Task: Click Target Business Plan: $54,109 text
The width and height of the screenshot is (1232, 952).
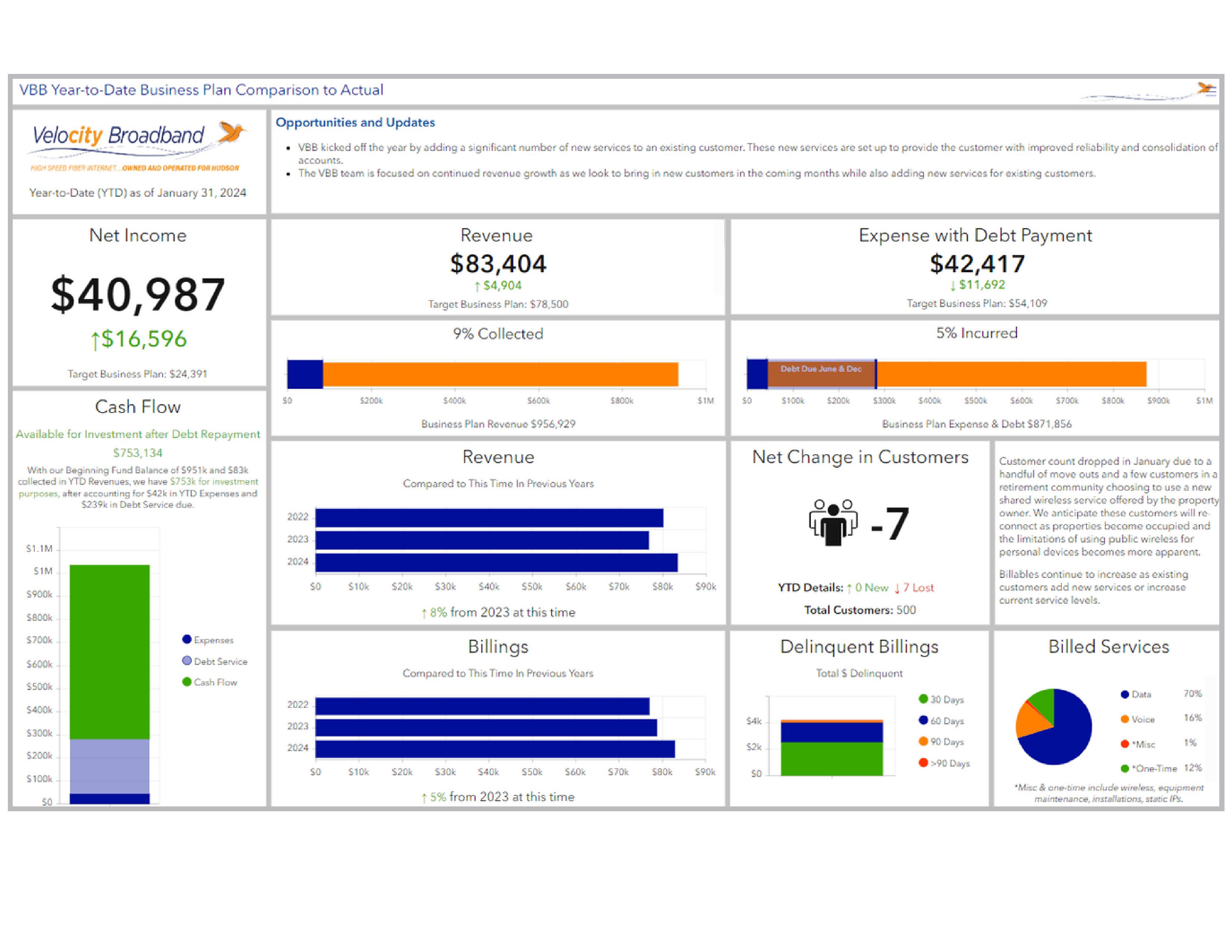Action: click(977, 304)
